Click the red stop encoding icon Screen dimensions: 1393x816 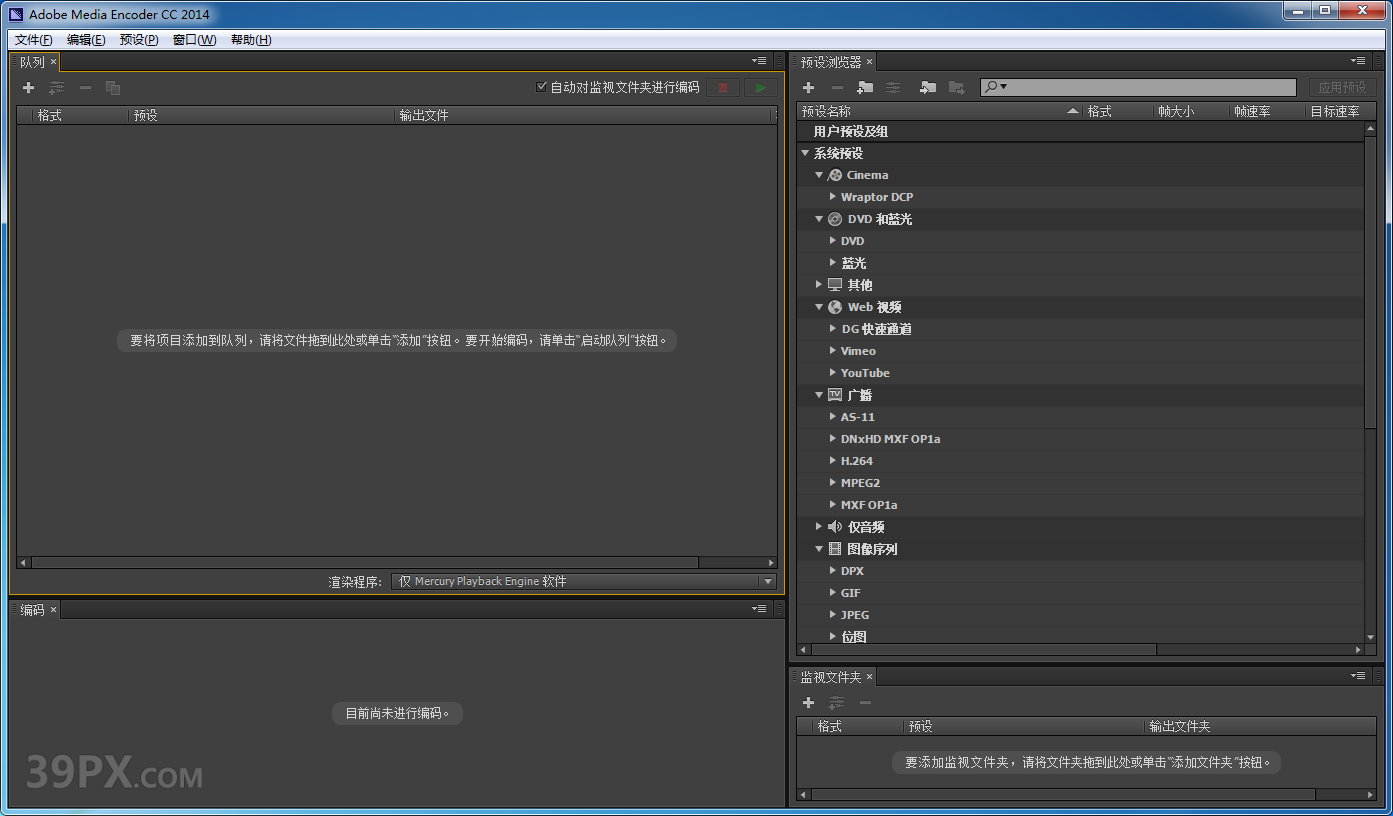click(722, 87)
